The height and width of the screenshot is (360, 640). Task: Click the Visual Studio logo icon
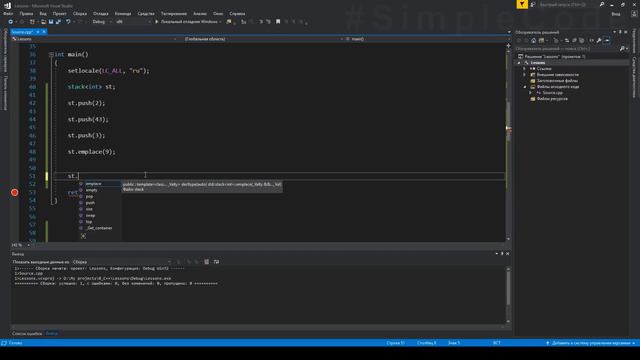pos(7,5)
